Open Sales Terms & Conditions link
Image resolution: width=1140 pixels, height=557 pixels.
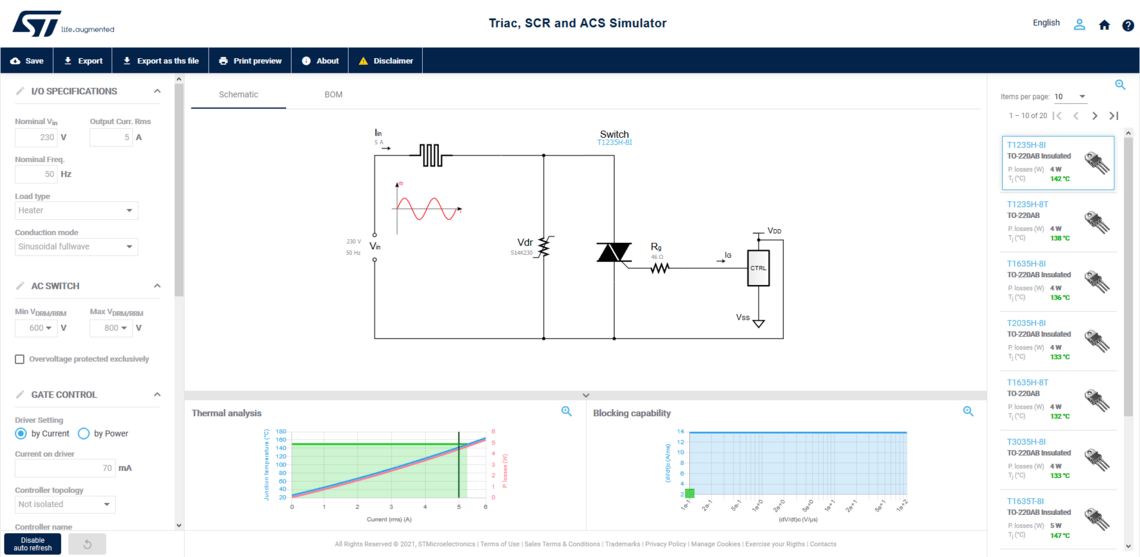click(563, 544)
